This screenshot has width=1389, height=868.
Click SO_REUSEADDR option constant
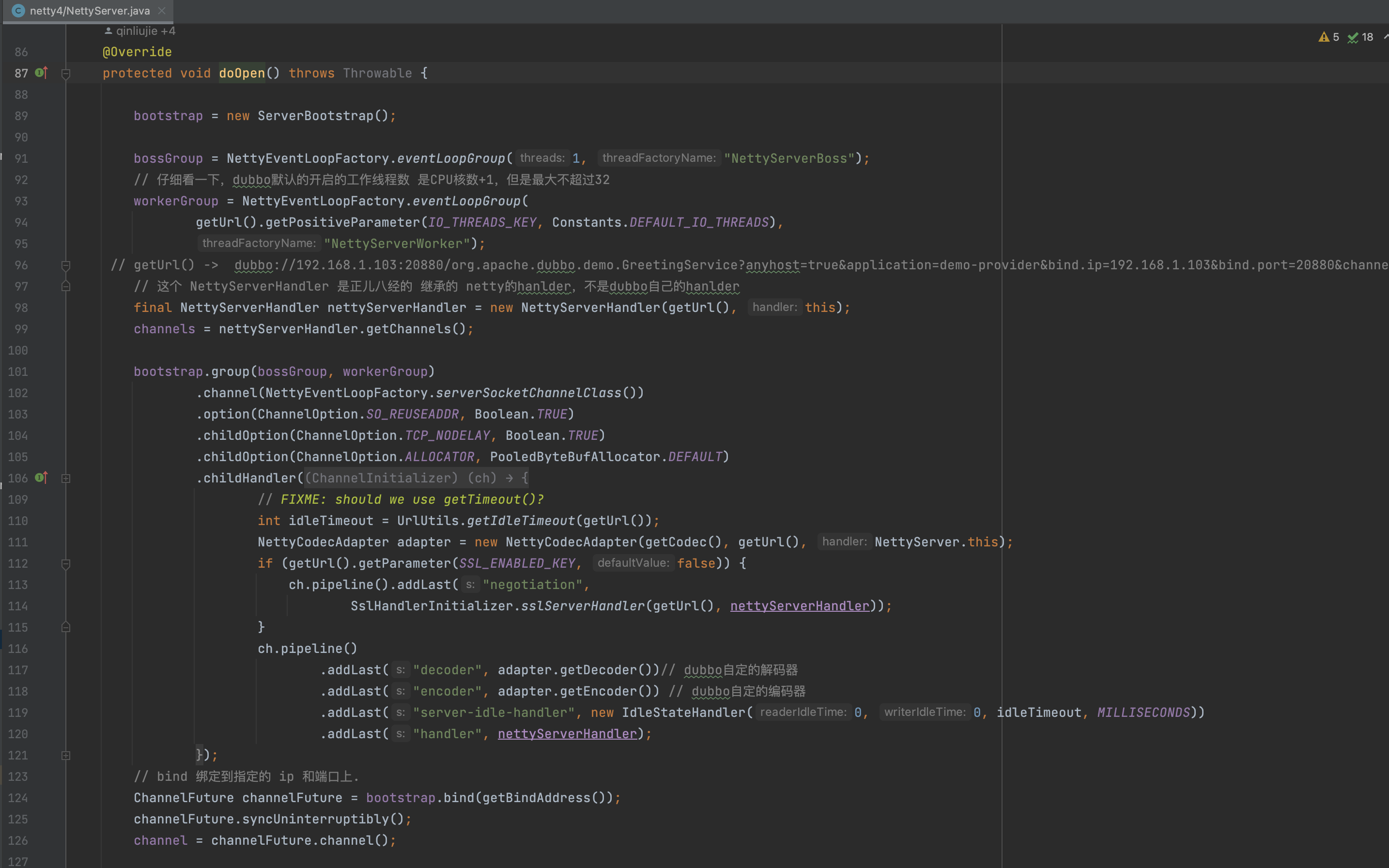point(413,414)
